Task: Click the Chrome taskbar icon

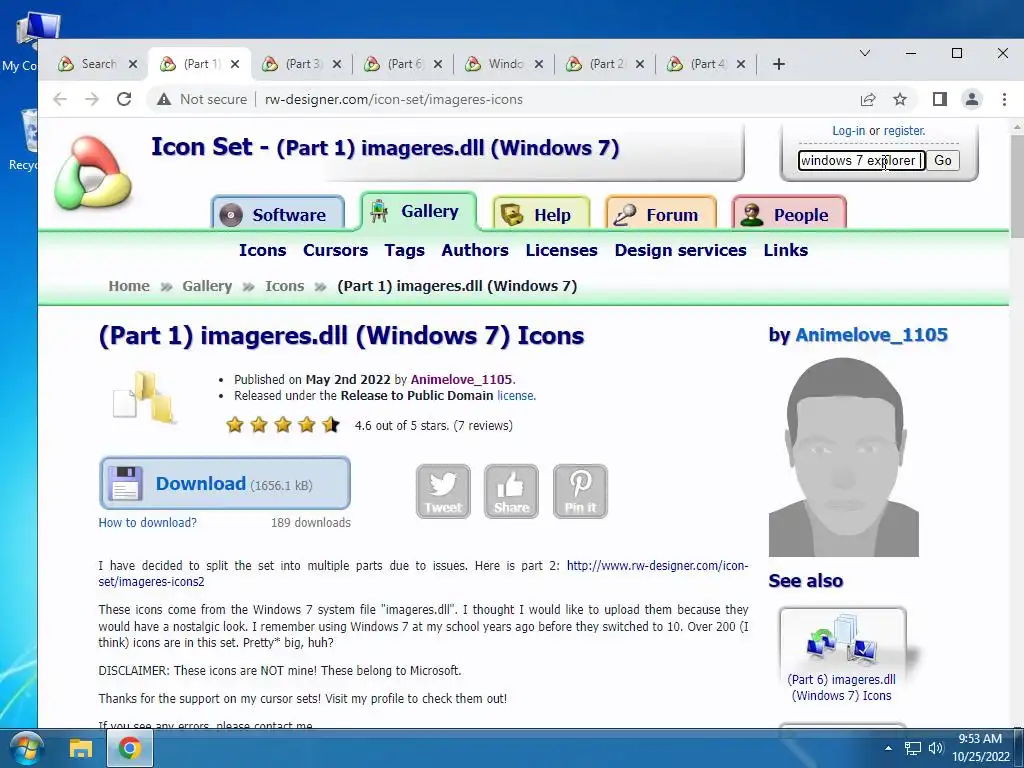Action: (x=130, y=748)
